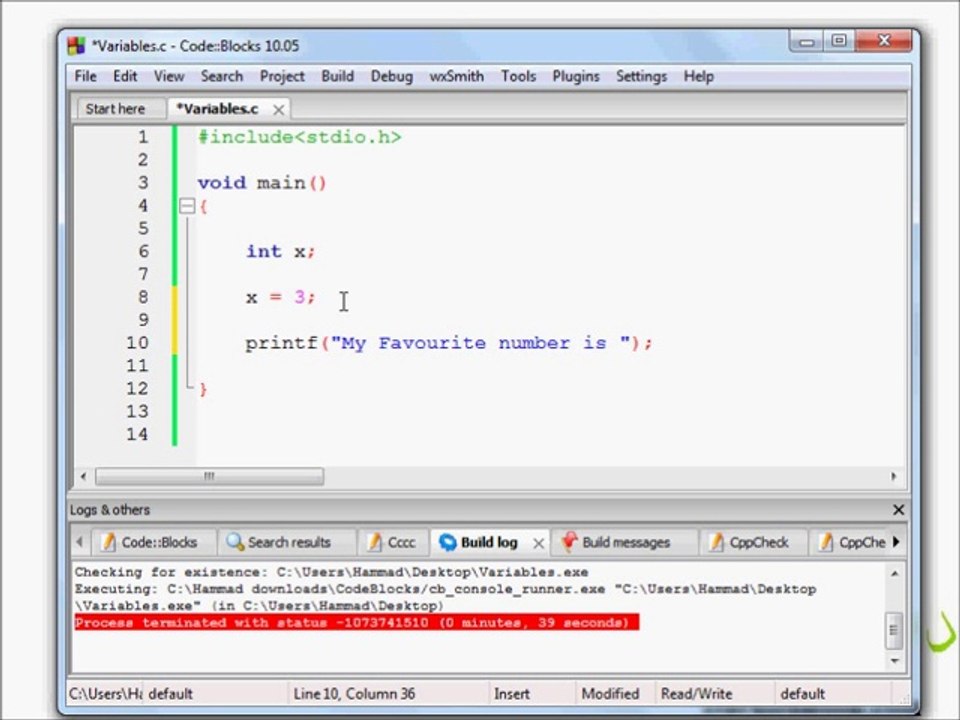960x720 pixels.
Task: Open the Help menu
Action: pyautogui.click(x=699, y=77)
